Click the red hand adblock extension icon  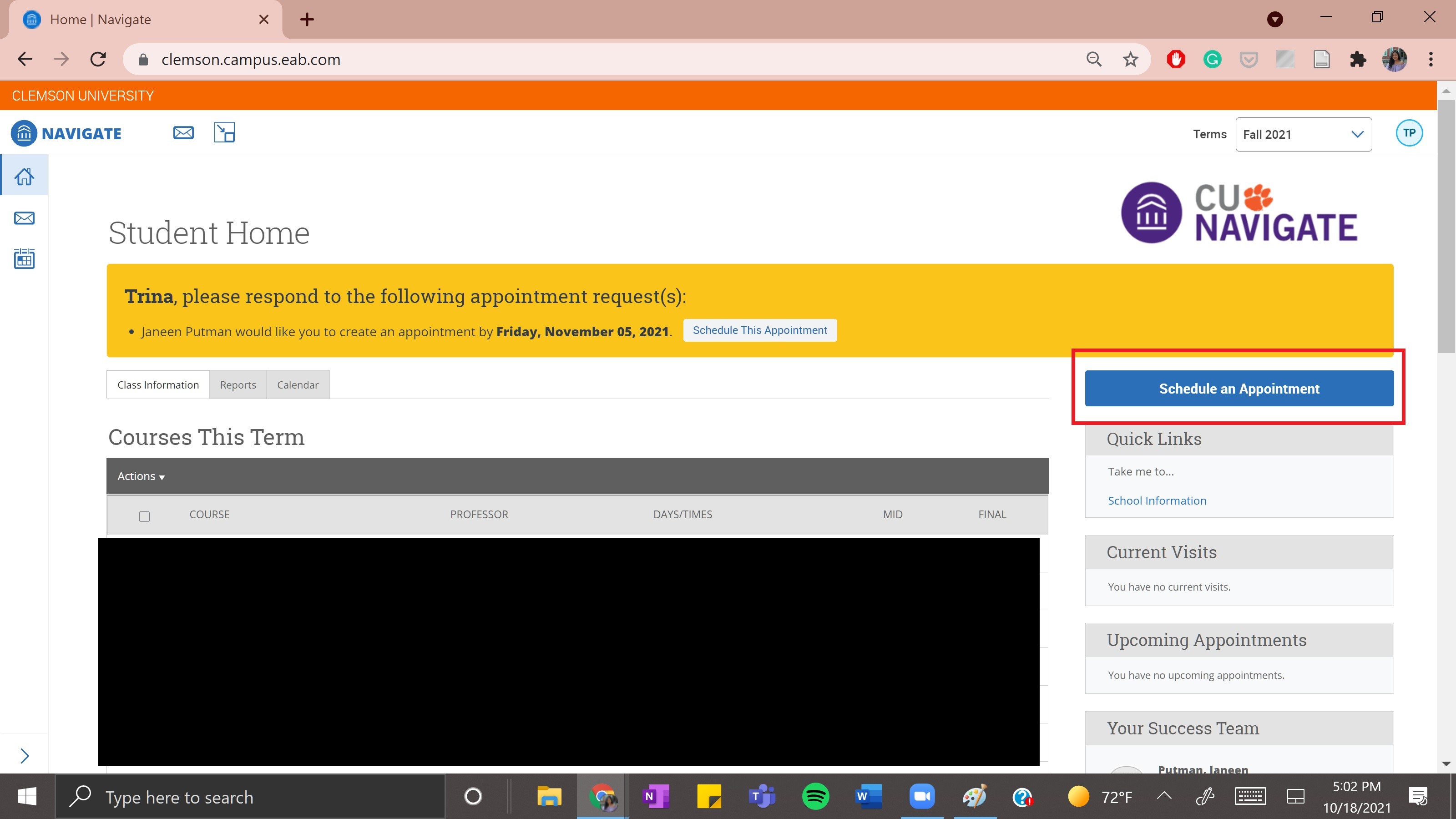[1176, 59]
